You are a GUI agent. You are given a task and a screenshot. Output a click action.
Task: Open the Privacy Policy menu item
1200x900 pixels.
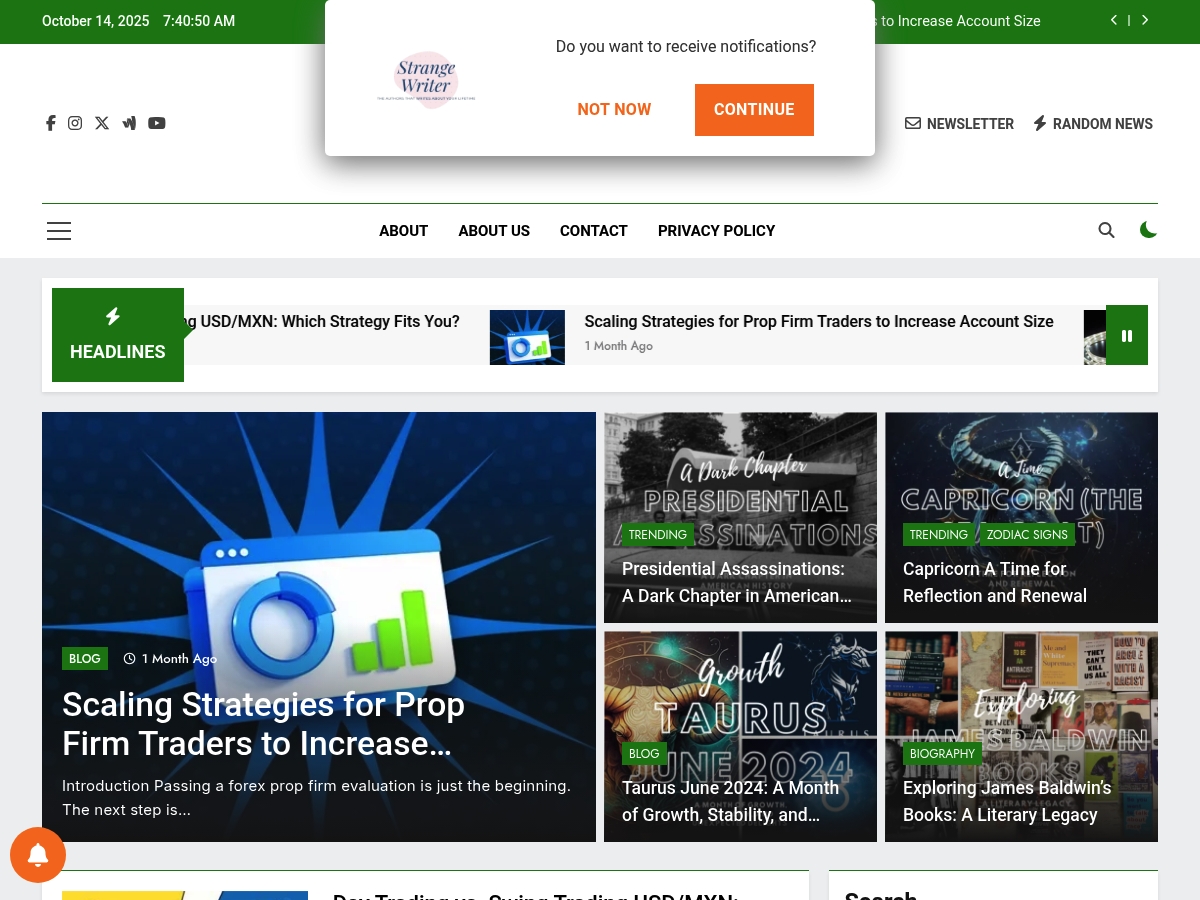pyautogui.click(x=716, y=231)
